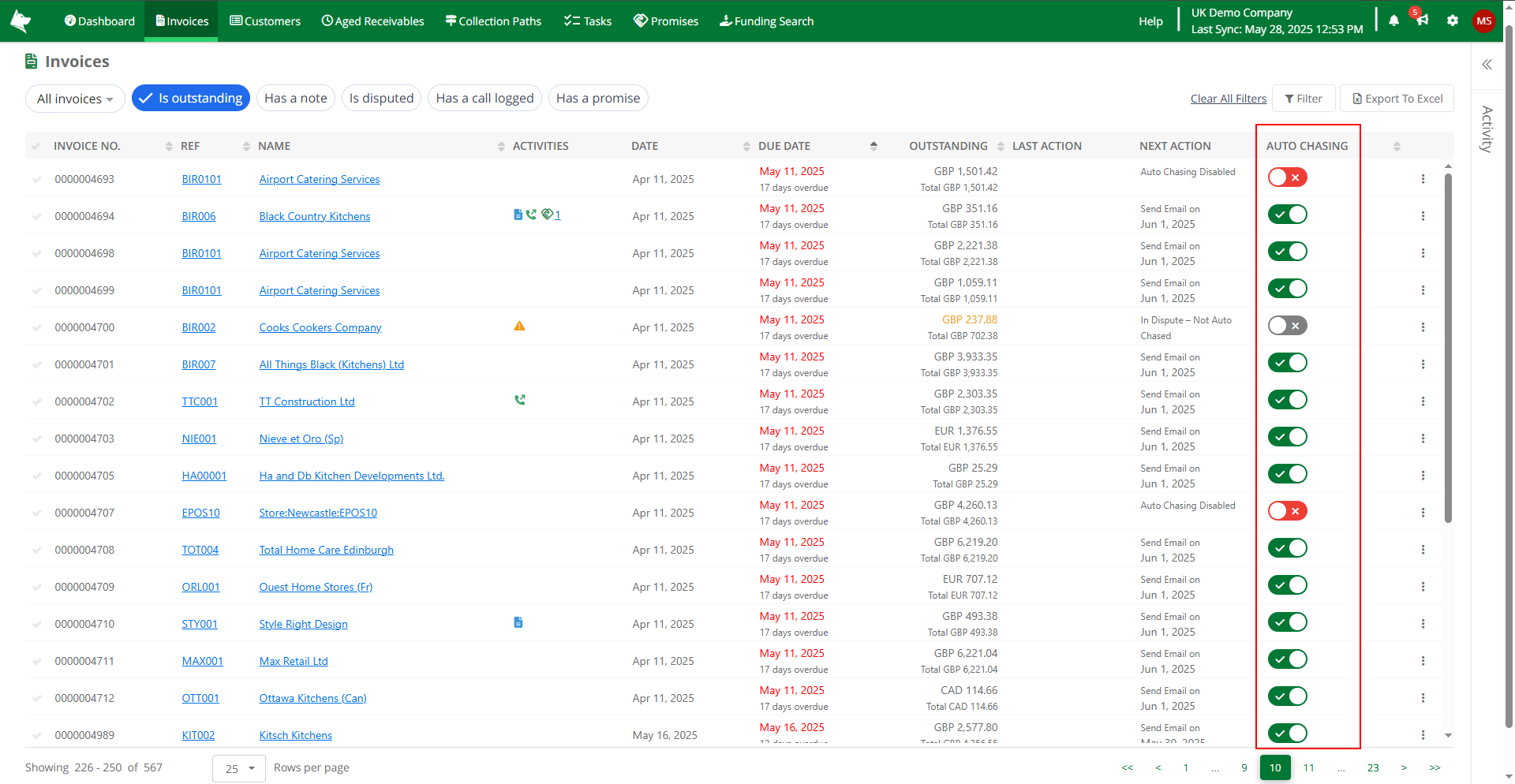Image resolution: width=1515 pixels, height=784 pixels.
Task: Open row menu for invoice 0000004712
Action: coord(1423,698)
